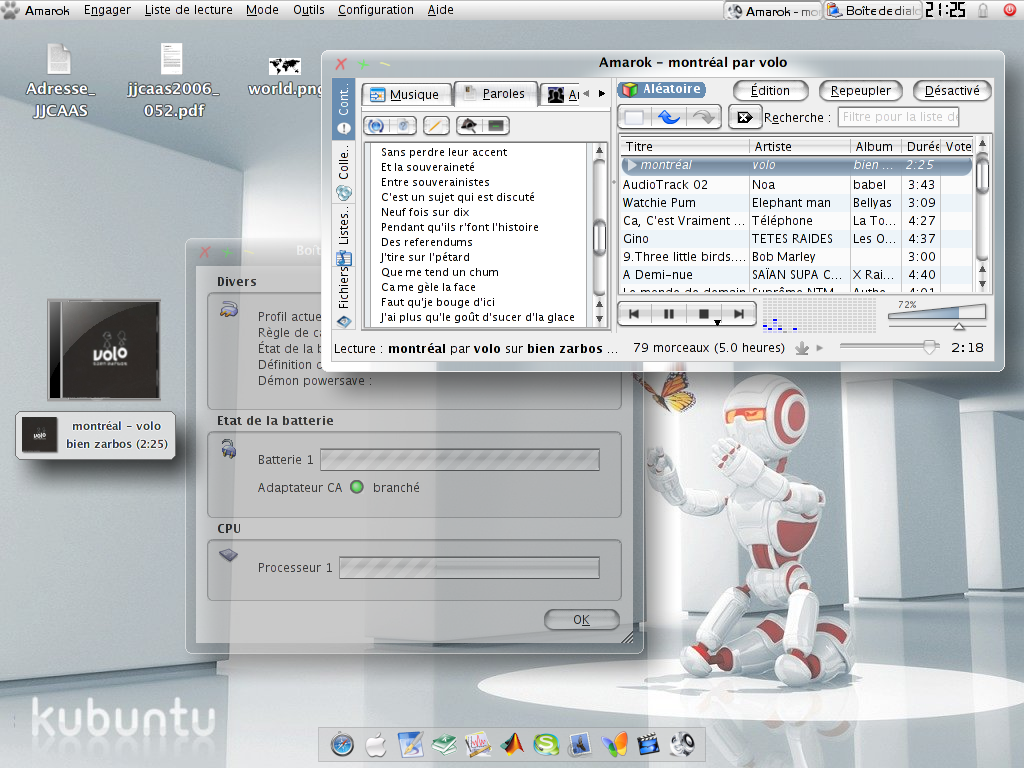Click the Repeupler button
1024x768 pixels.
(x=861, y=91)
